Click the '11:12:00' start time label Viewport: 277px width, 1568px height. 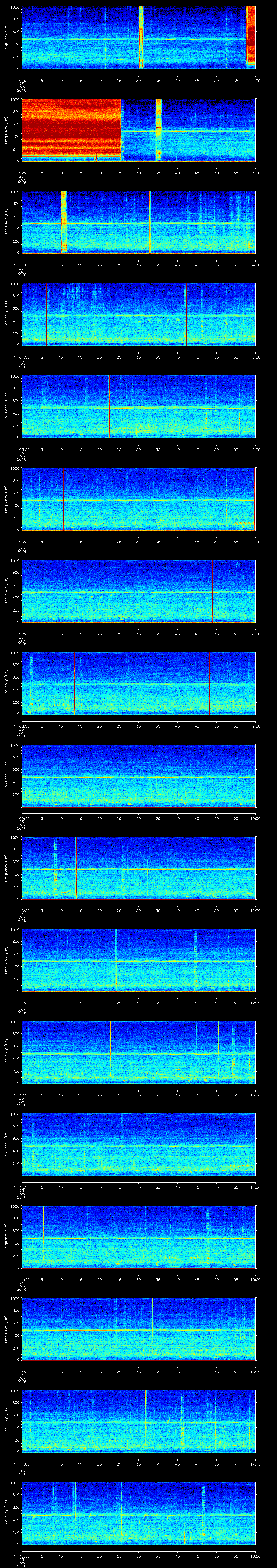[x=22, y=1096]
